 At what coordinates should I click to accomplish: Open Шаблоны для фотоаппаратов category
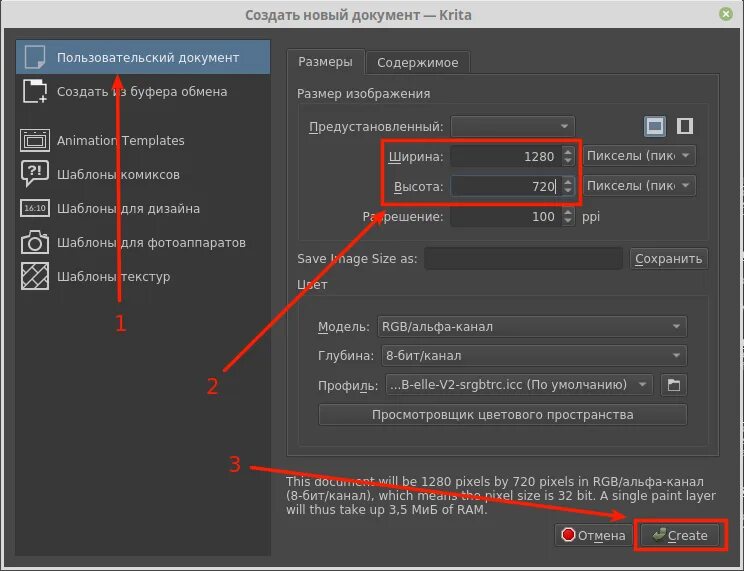143,243
